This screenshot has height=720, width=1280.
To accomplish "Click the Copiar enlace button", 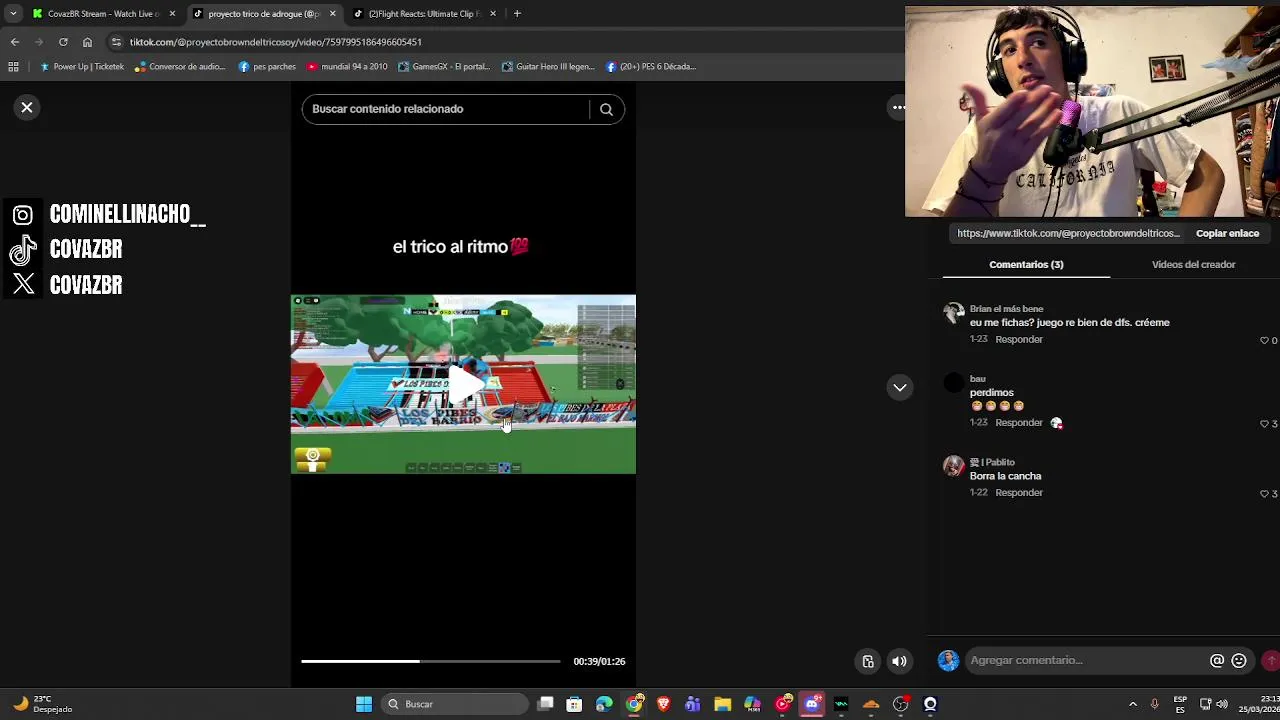I will coord(1227,233).
